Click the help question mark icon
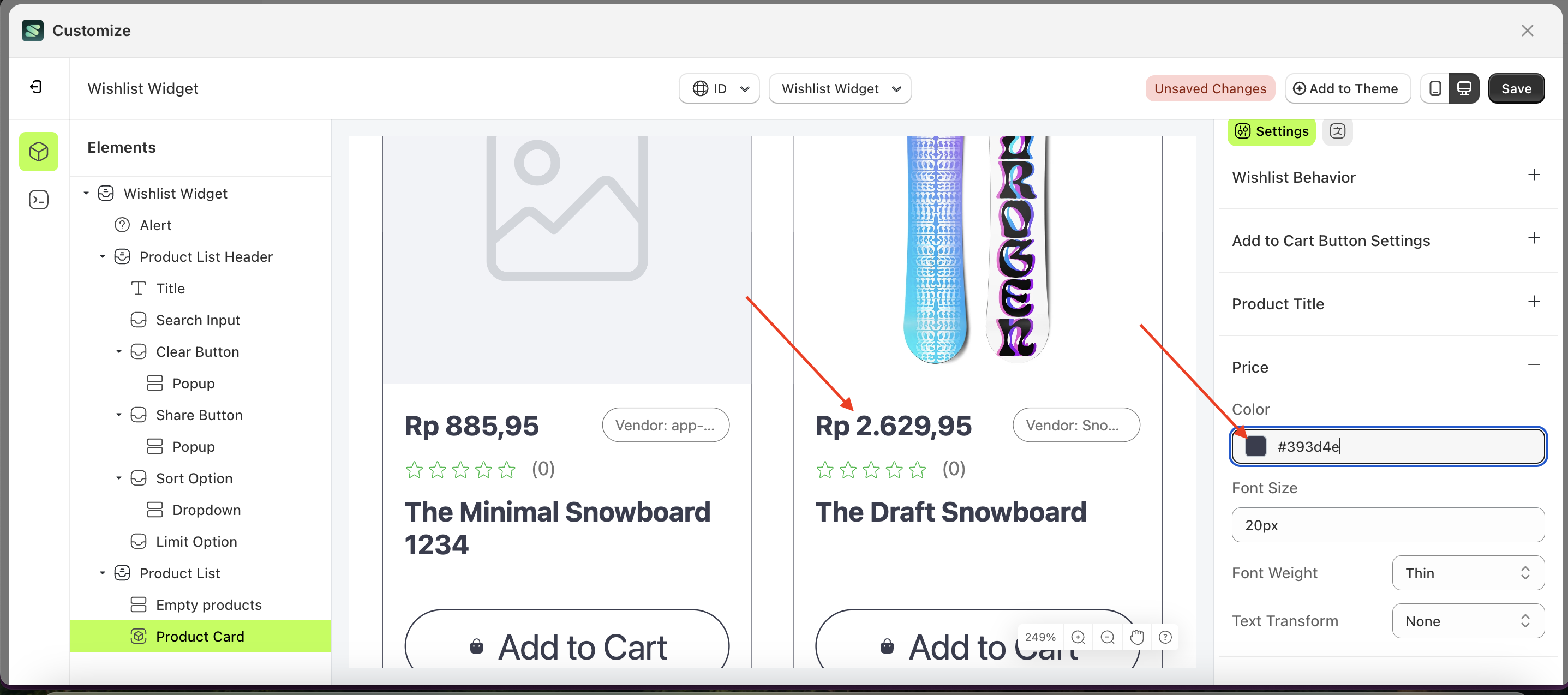The image size is (1568, 695). pos(1165,637)
